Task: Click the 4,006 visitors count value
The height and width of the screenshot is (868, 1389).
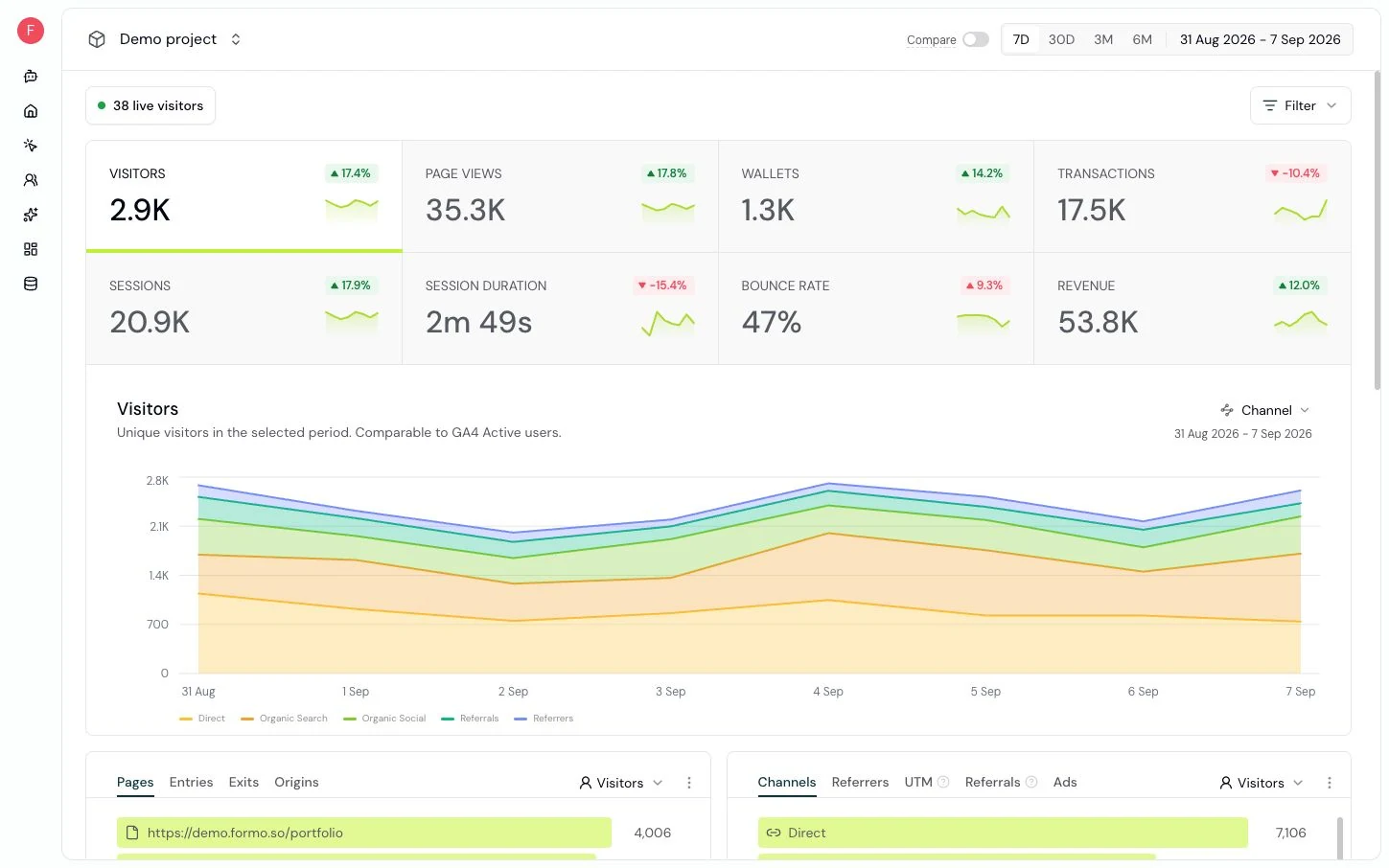Action: point(653,833)
